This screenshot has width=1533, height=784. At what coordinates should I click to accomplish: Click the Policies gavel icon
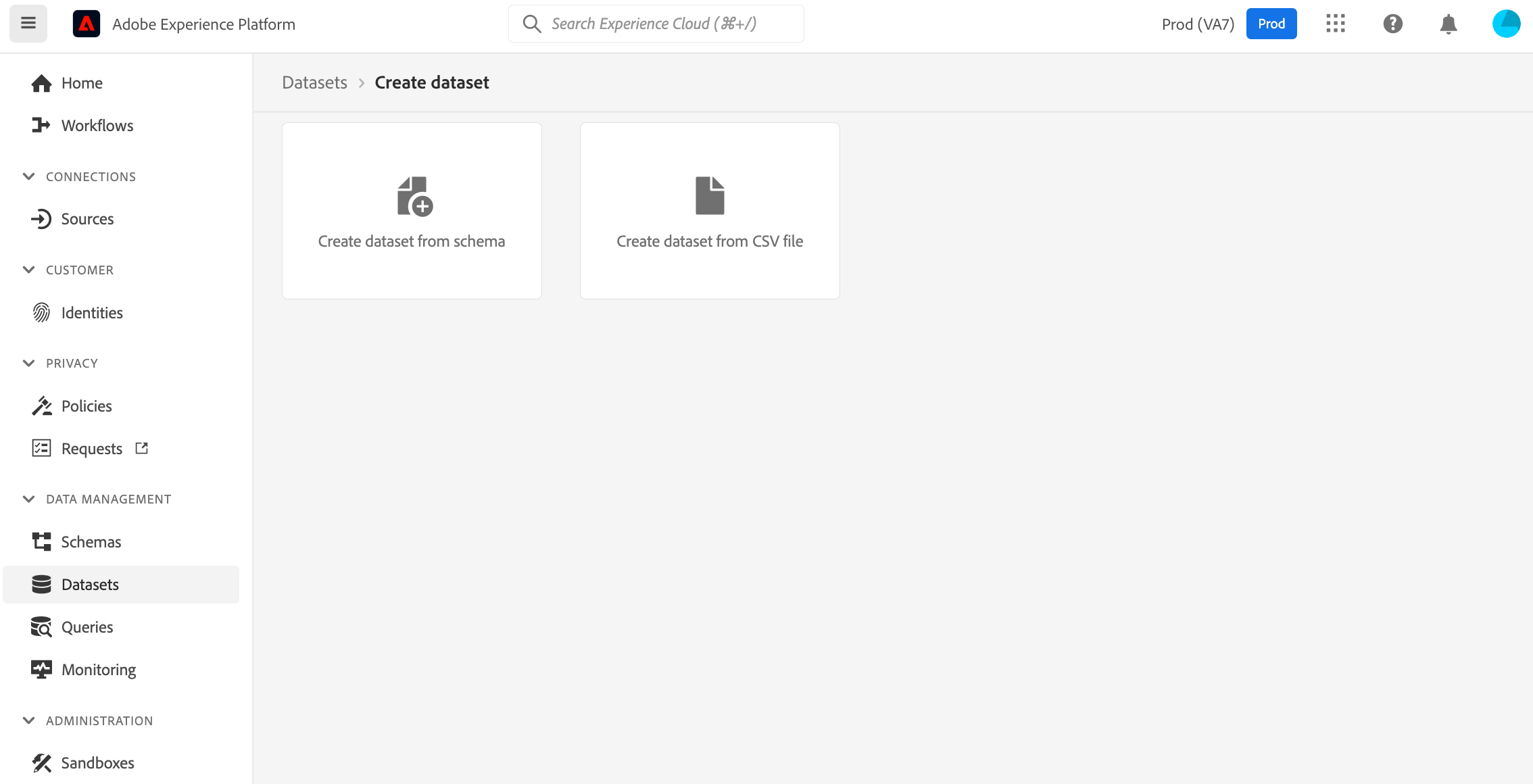[41, 406]
